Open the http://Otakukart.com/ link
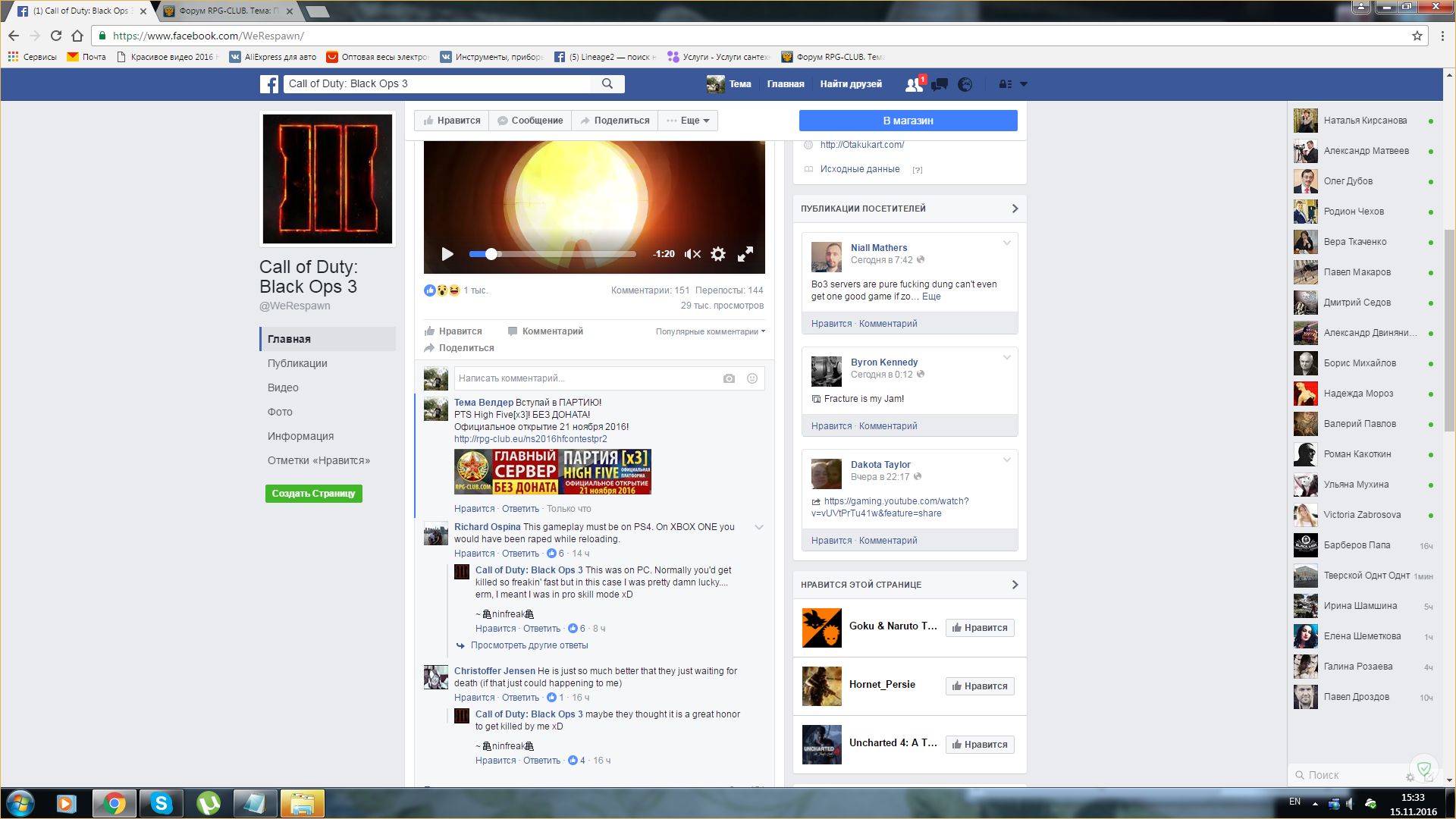The height and width of the screenshot is (819, 1456). pos(861,145)
